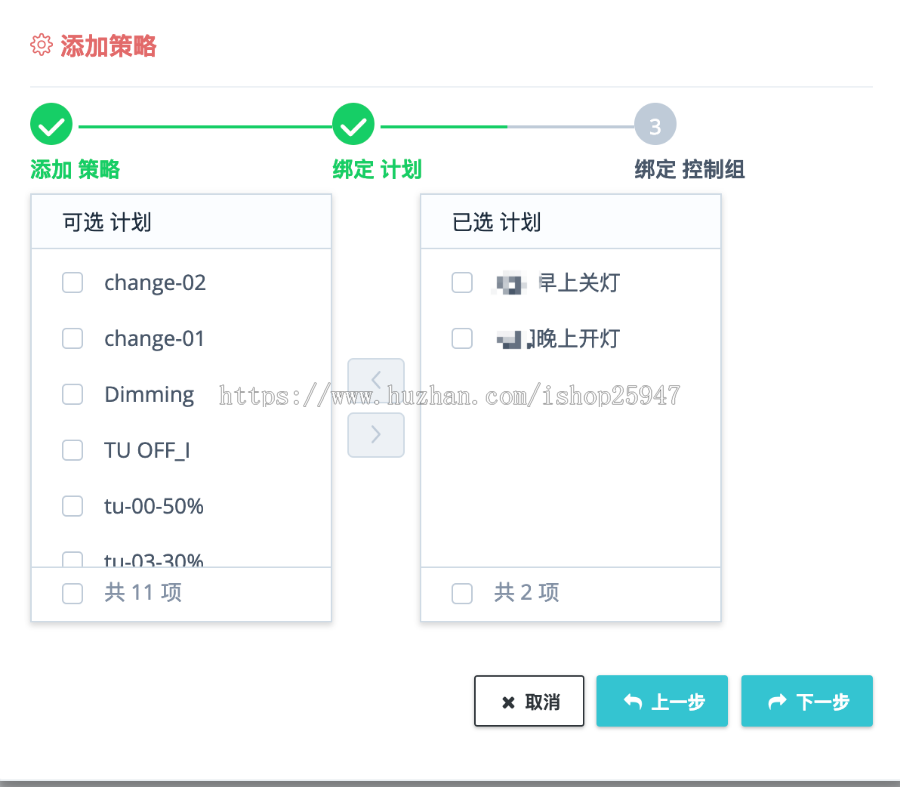Viewport: 900px width, 787px height.
Task: Check the change-01 checkbox
Action: coord(72,338)
